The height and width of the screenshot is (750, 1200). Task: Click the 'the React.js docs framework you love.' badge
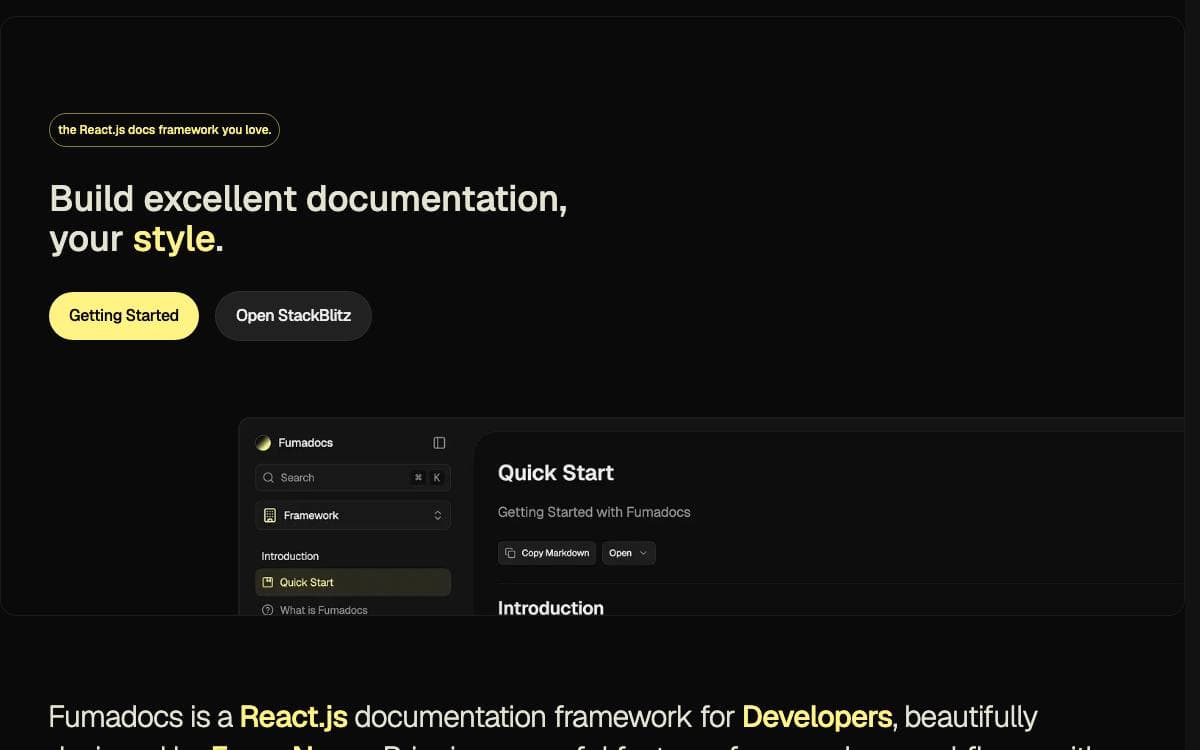164,130
